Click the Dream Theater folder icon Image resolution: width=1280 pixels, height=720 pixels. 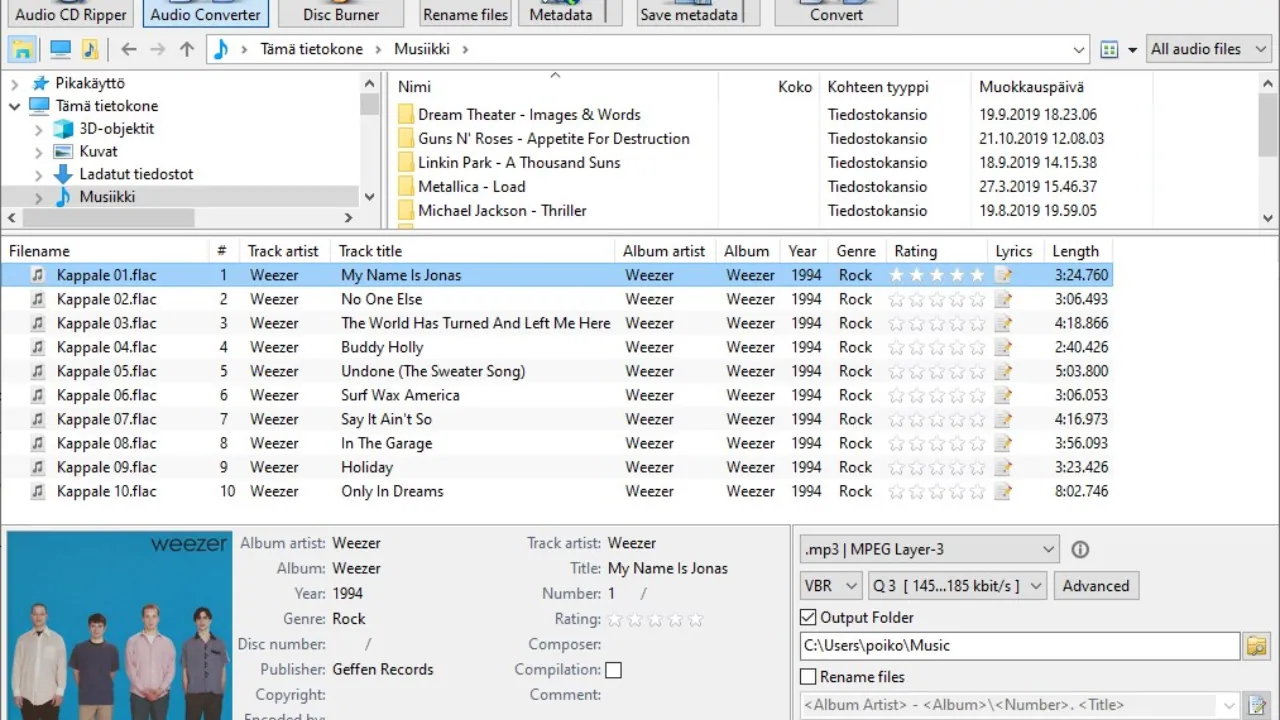pos(406,114)
